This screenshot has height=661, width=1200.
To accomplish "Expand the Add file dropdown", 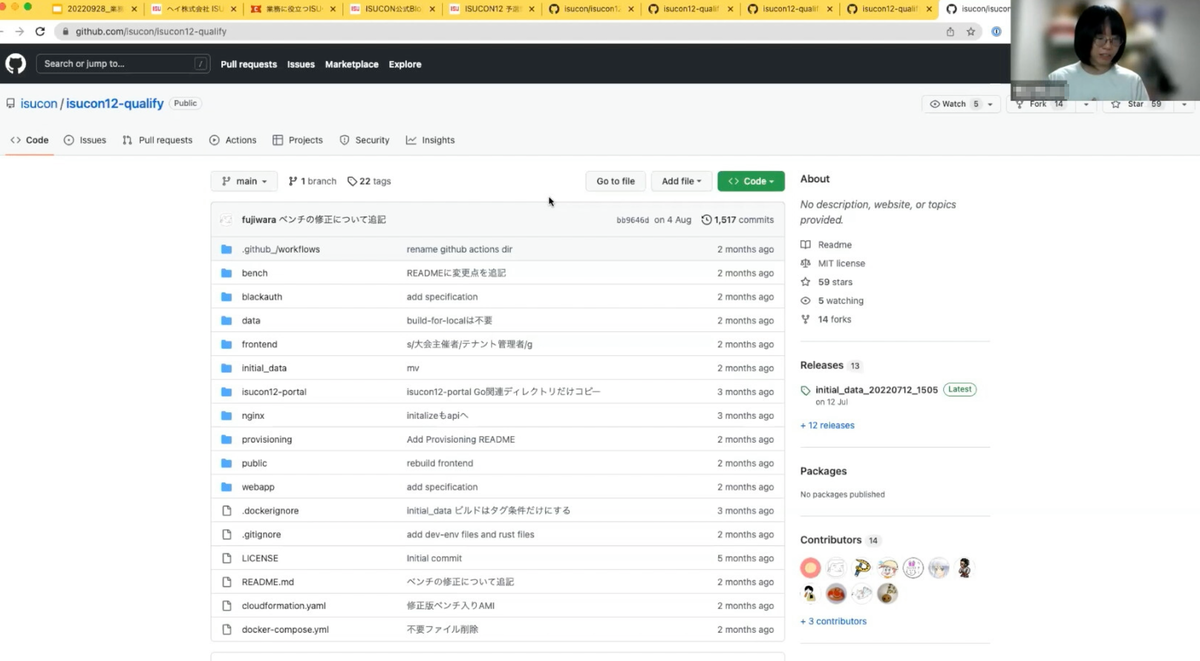I will point(682,181).
